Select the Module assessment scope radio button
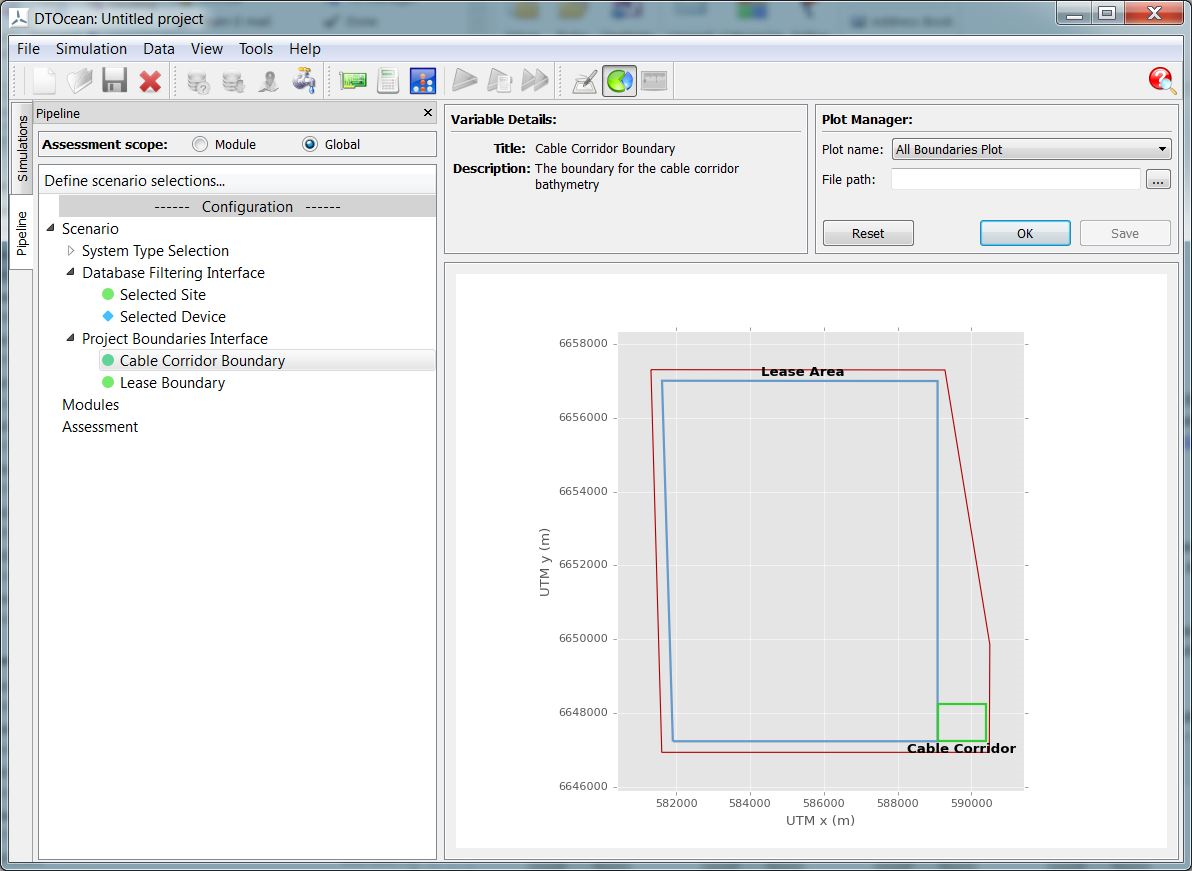 tap(200, 144)
